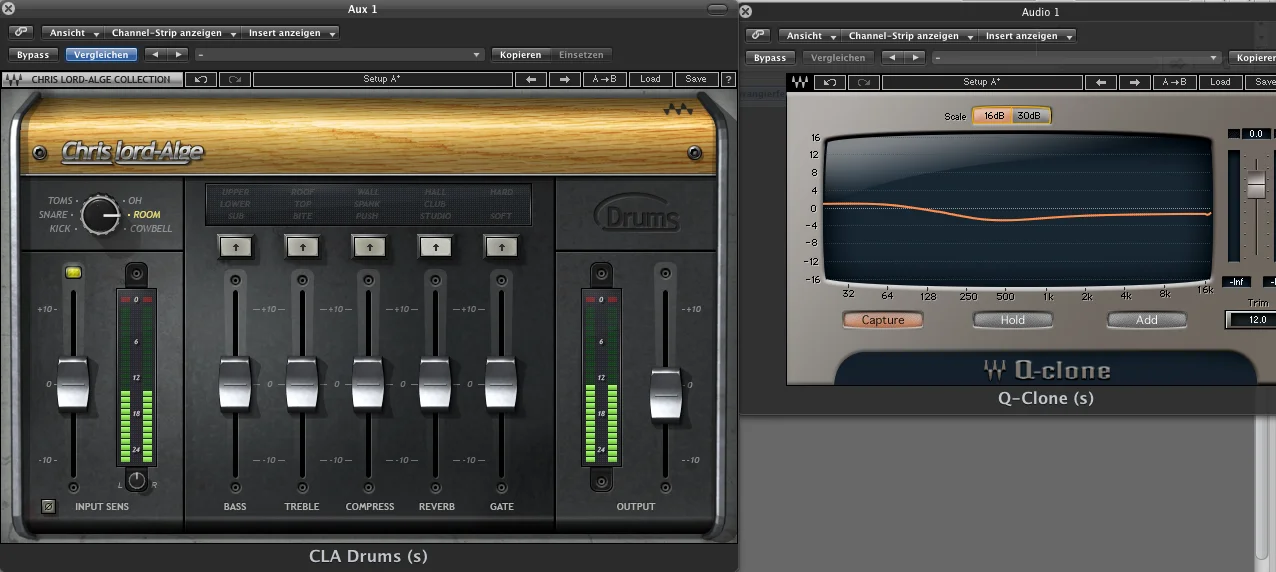
Task: Cycle the Compress mode arrow button
Action: click(x=369, y=245)
